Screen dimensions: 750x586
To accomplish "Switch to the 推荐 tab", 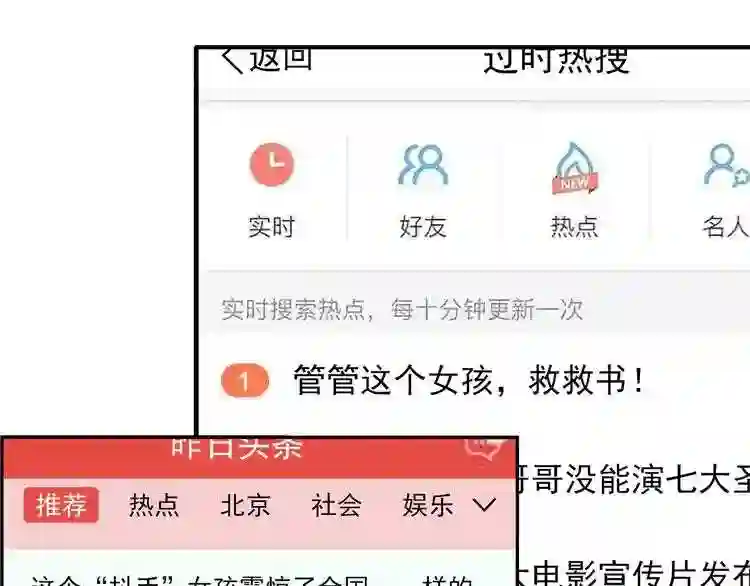I will pos(61,505).
